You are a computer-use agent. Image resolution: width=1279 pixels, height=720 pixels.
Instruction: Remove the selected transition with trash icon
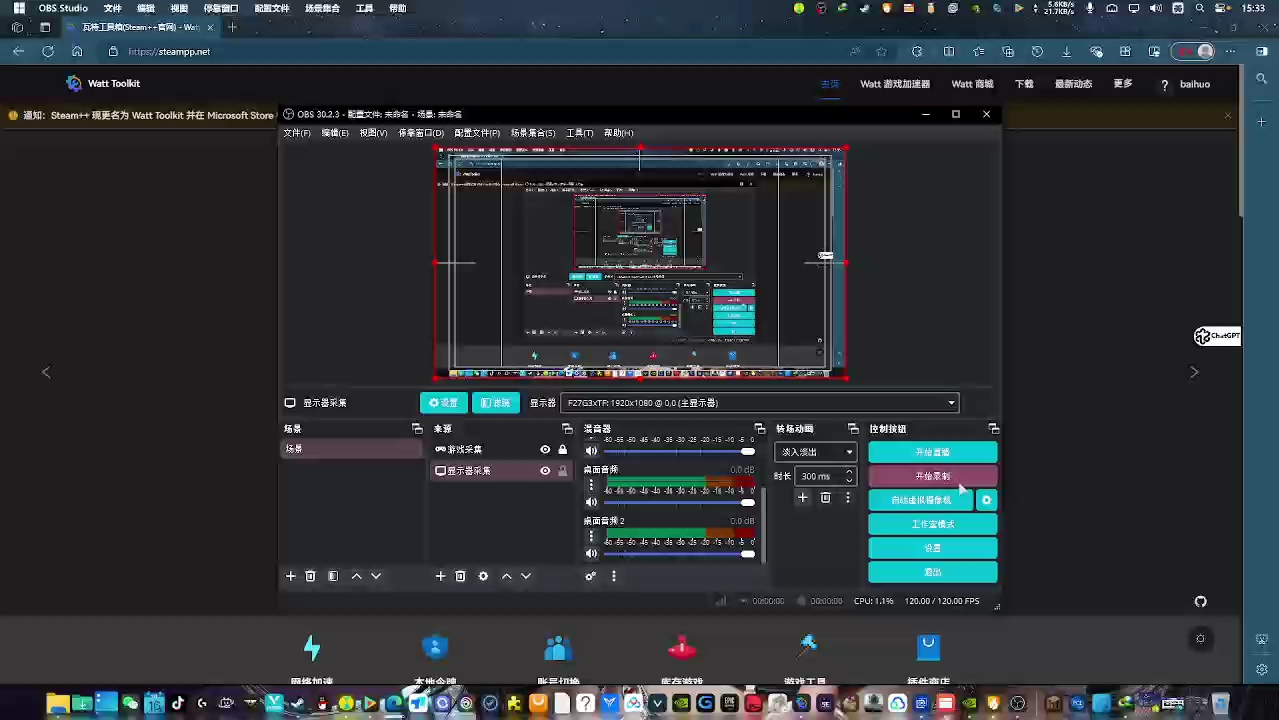(824, 497)
